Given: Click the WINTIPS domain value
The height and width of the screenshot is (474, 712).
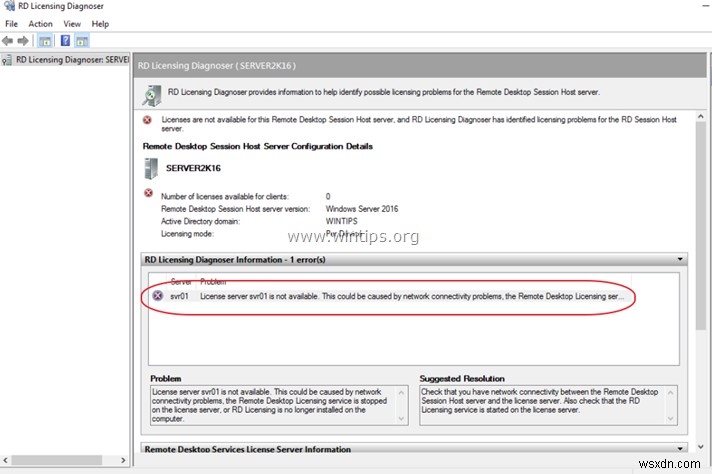Looking at the screenshot, I should coord(341,221).
